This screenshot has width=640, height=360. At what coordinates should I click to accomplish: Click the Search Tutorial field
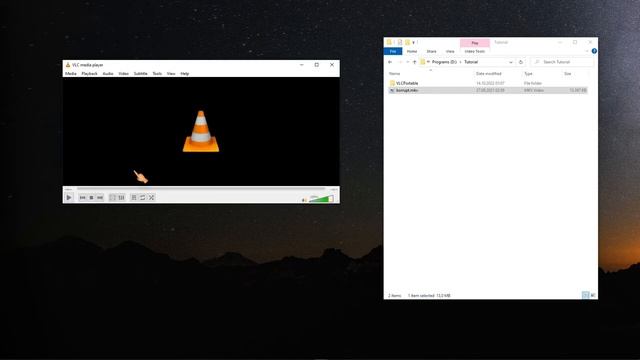[x=562, y=62]
